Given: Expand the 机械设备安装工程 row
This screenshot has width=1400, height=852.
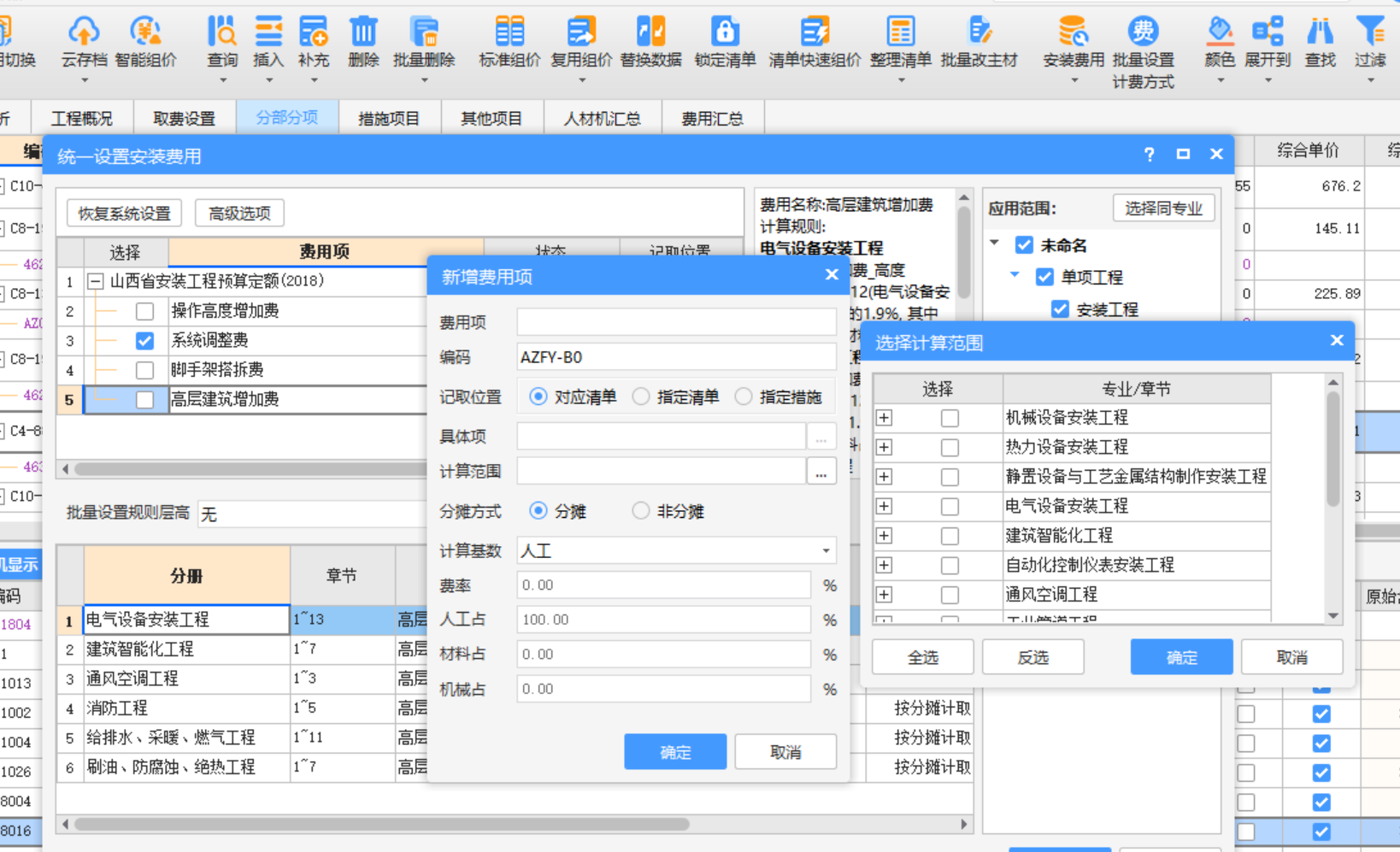Looking at the screenshot, I should (885, 418).
